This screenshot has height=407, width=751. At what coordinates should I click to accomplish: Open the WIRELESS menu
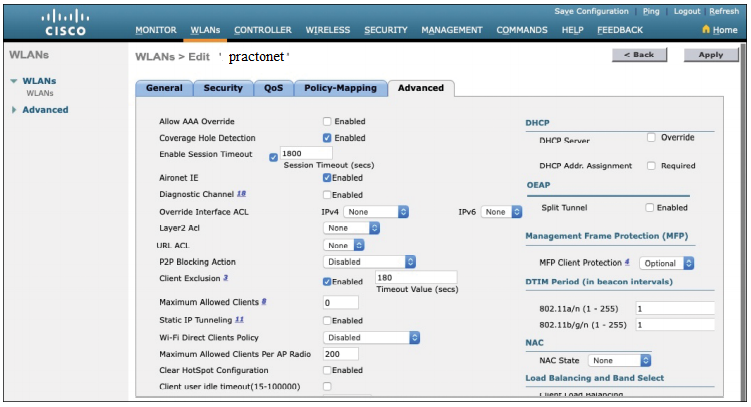pos(328,30)
